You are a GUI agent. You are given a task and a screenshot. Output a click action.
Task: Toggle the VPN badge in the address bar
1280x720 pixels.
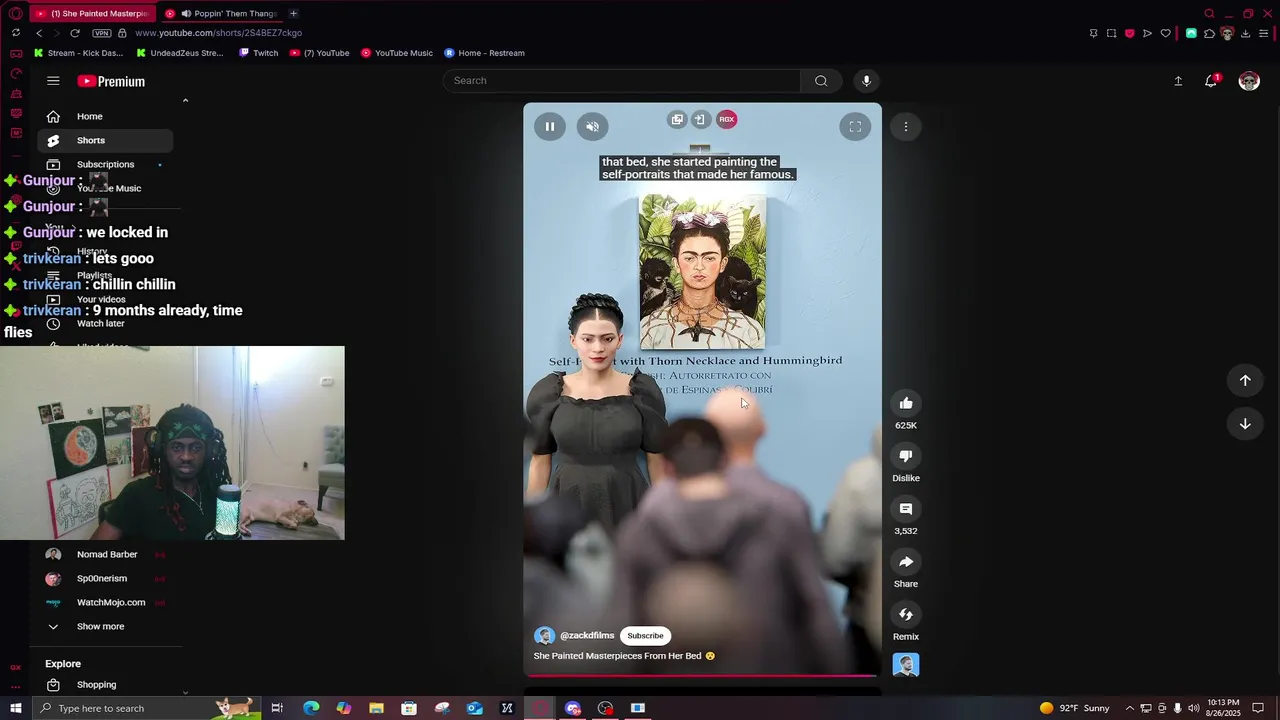click(x=101, y=33)
